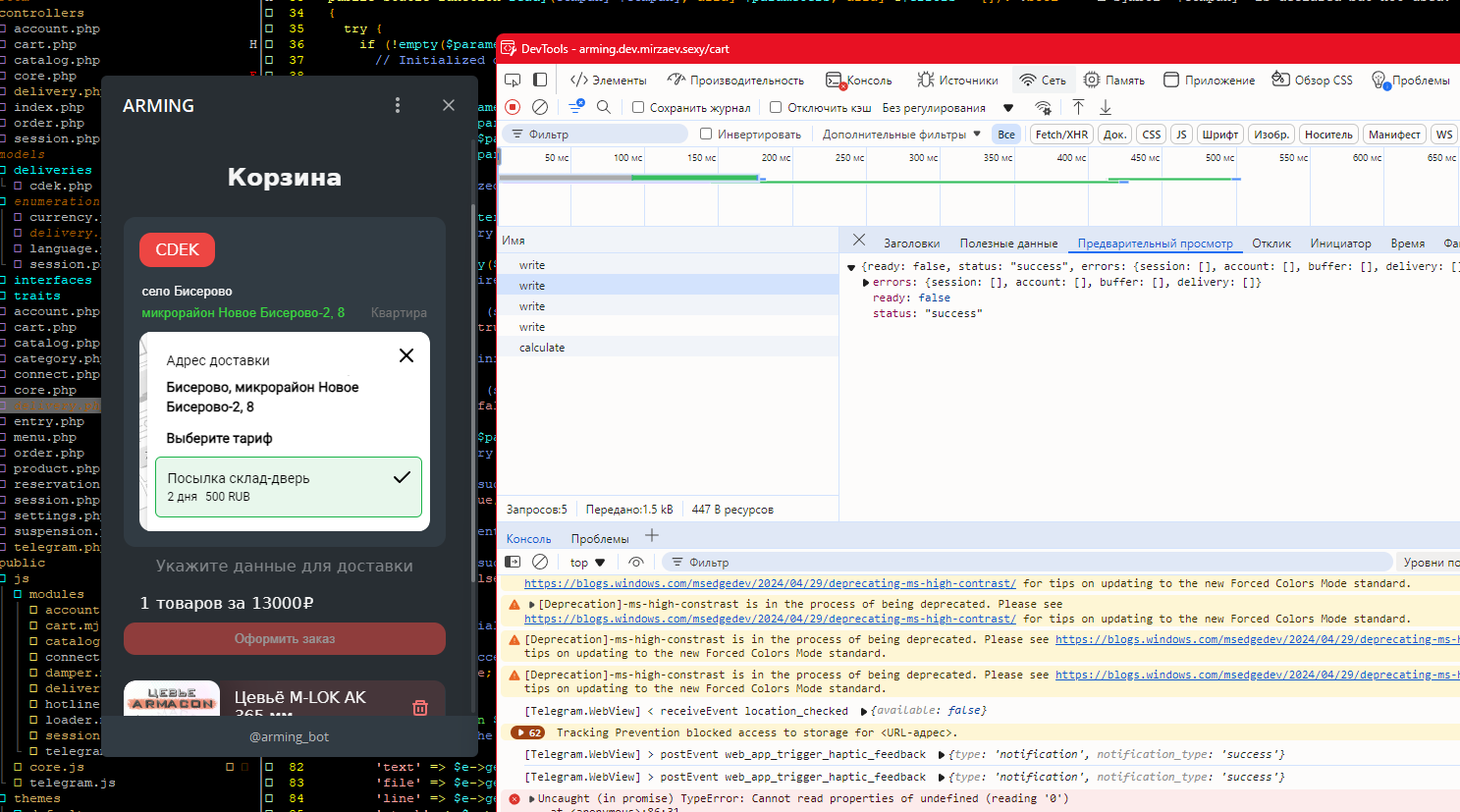Collapse the root JSON response object
The height and width of the screenshot is (812, 1460).
point(851,266)
